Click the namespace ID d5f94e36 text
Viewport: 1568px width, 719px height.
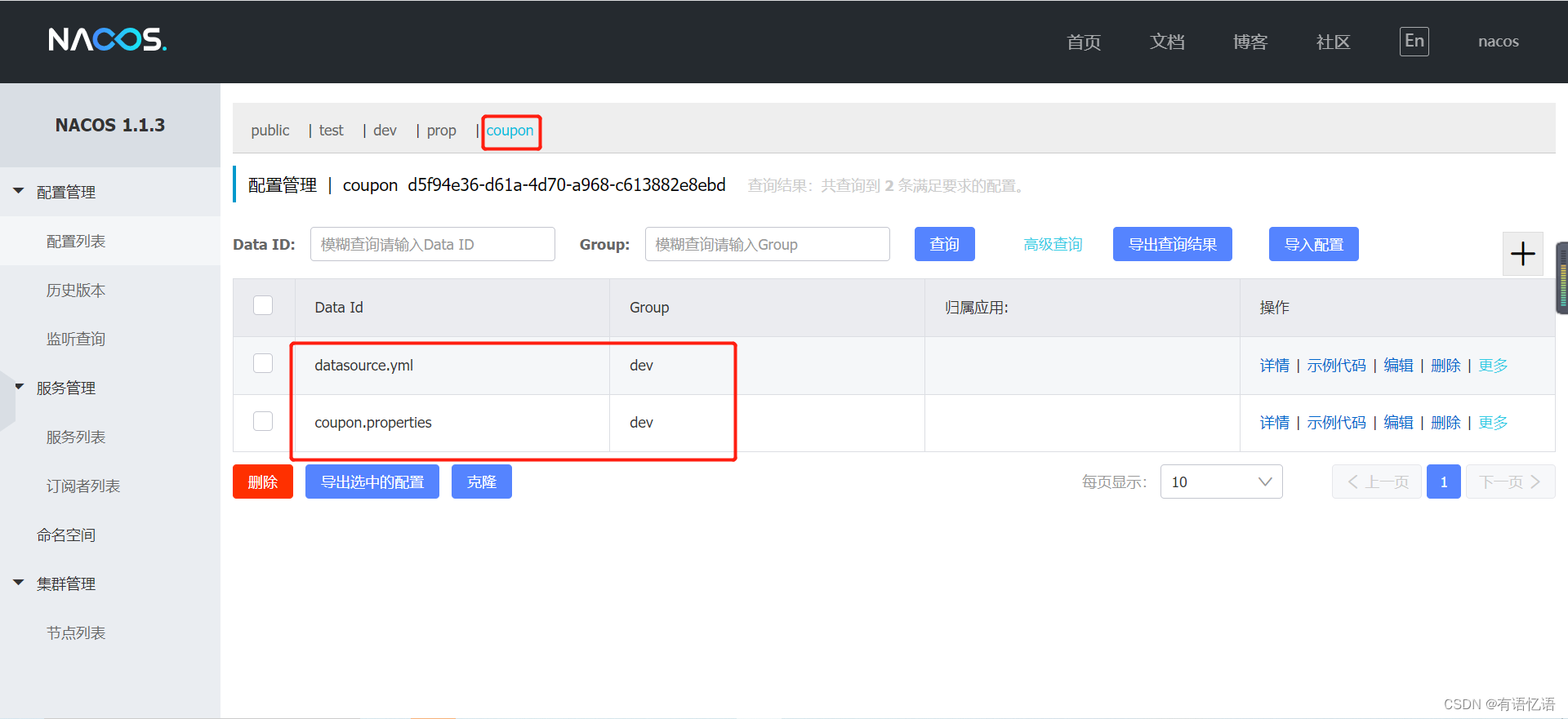tap(567, 185)
